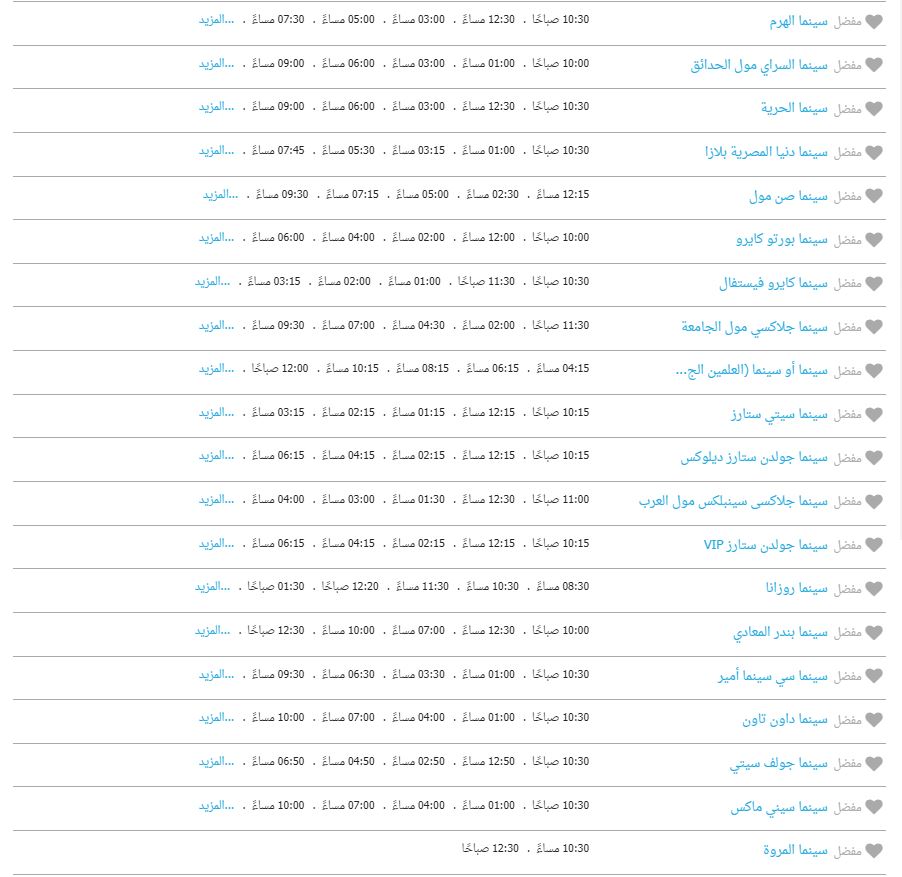The height and width of the screenshot is (877, 902).
Task: Mark سينما بورتو كايرو as favorite
Action: 874,240
